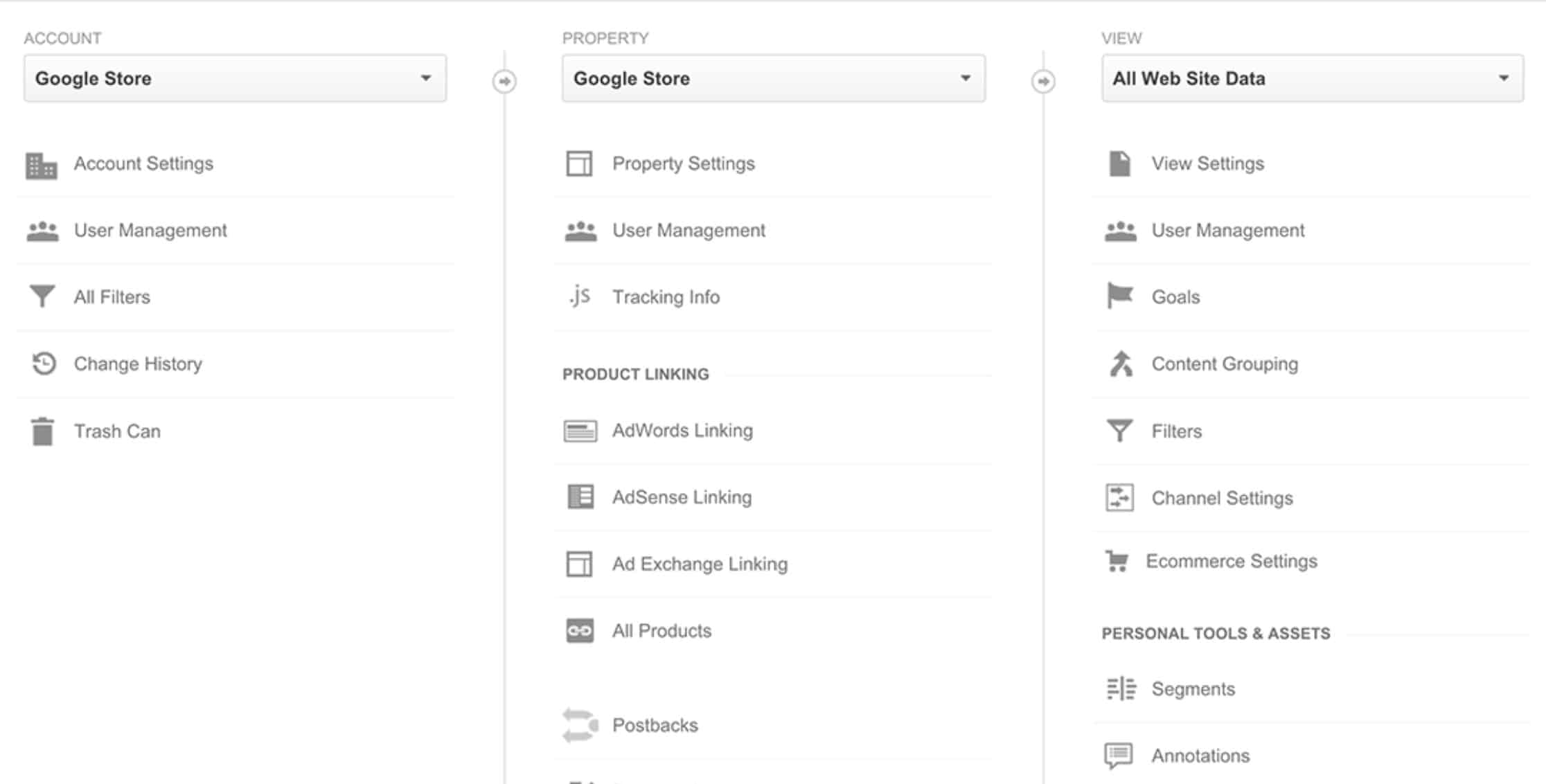Open AdWords Linking
1546x784 pixels.
point(682,430)
